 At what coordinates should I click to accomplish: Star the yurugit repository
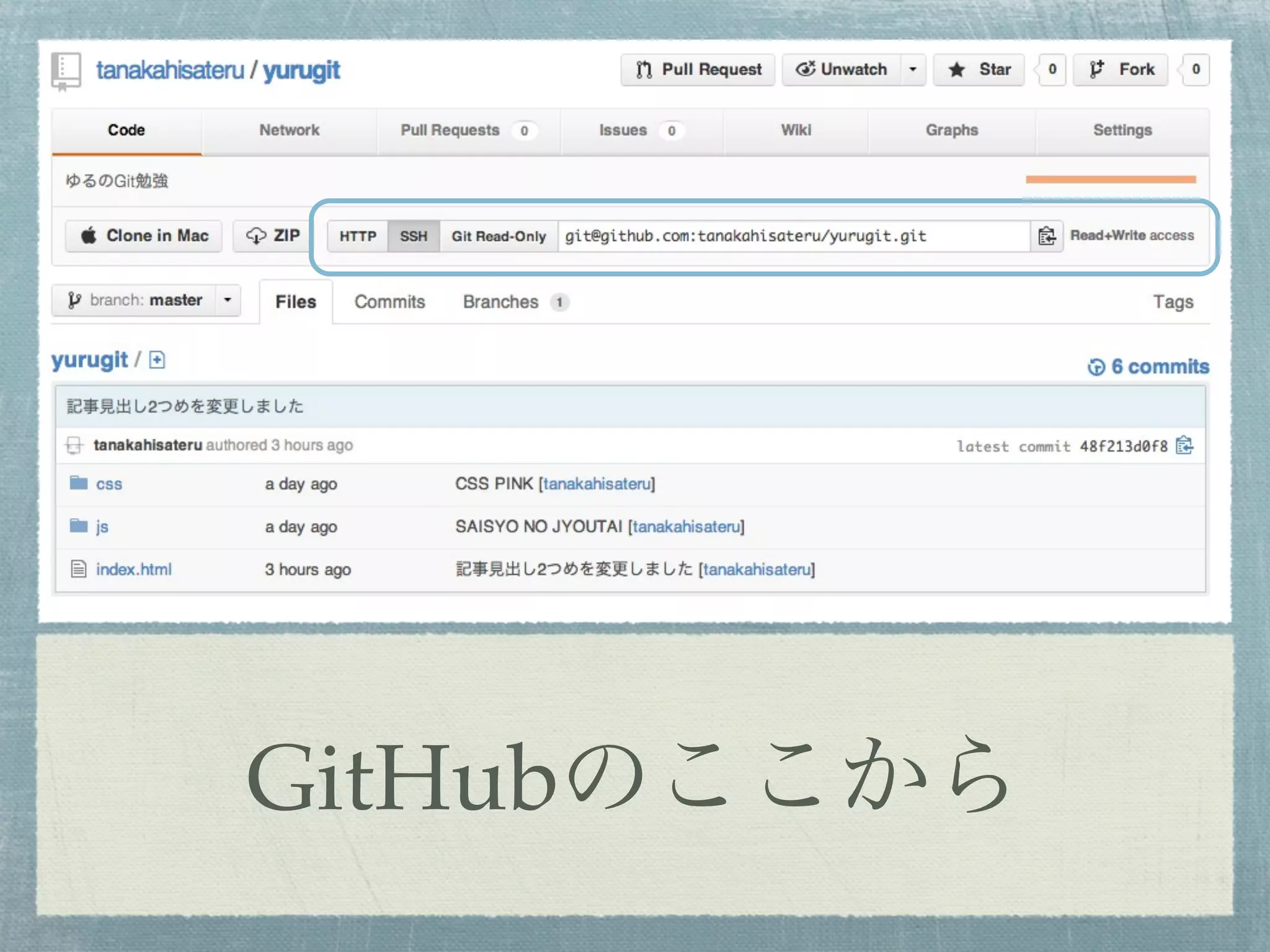click(979, 69)
